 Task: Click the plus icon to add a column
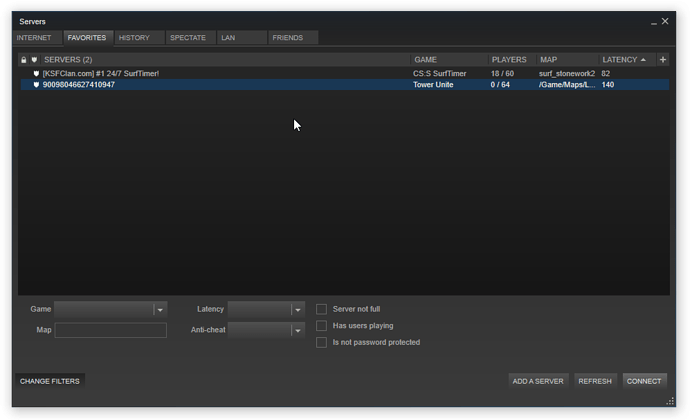[x=662, y=60]
